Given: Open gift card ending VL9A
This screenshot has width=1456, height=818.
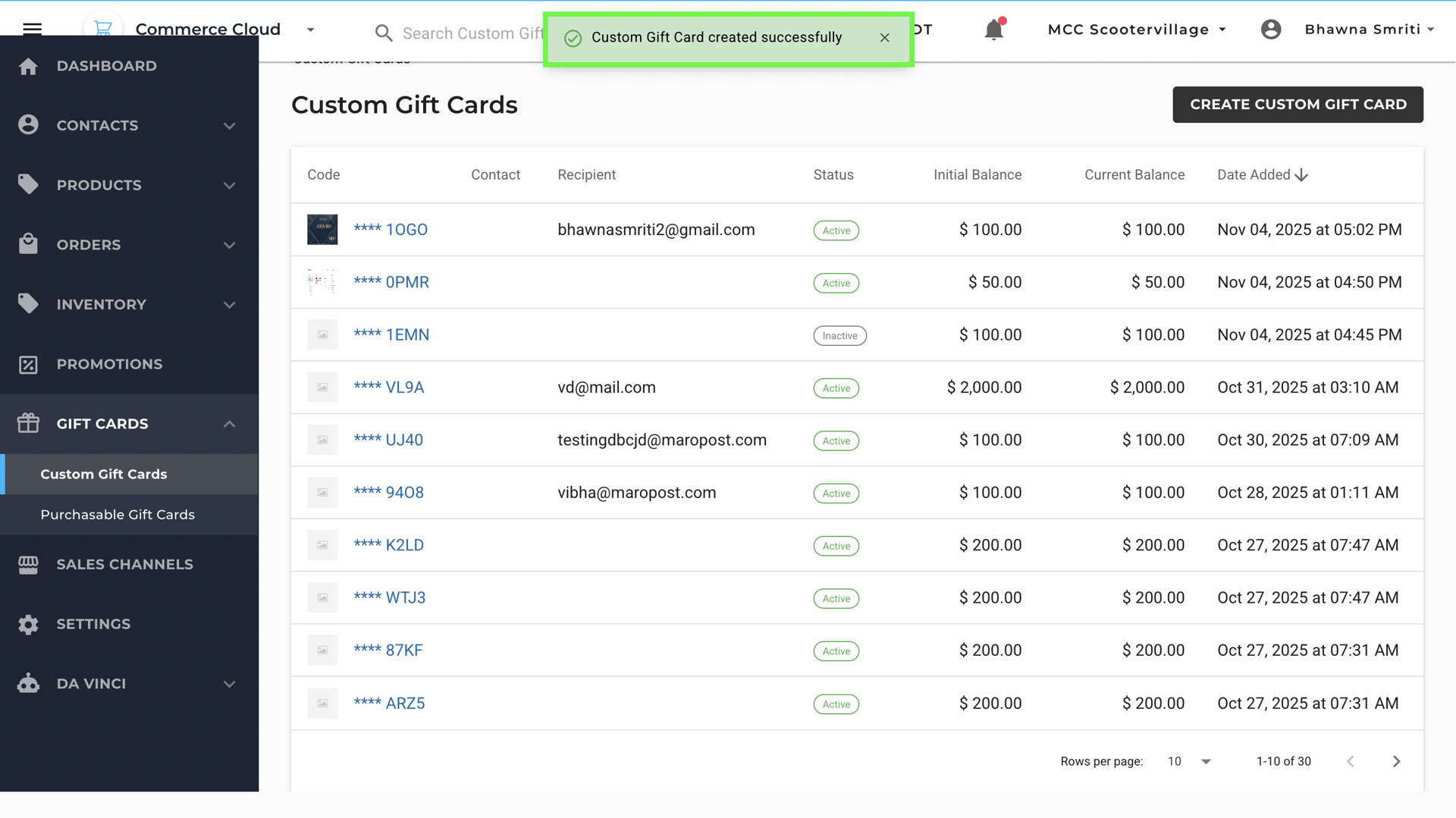Looking at the screenshot, I should [389, 387].
